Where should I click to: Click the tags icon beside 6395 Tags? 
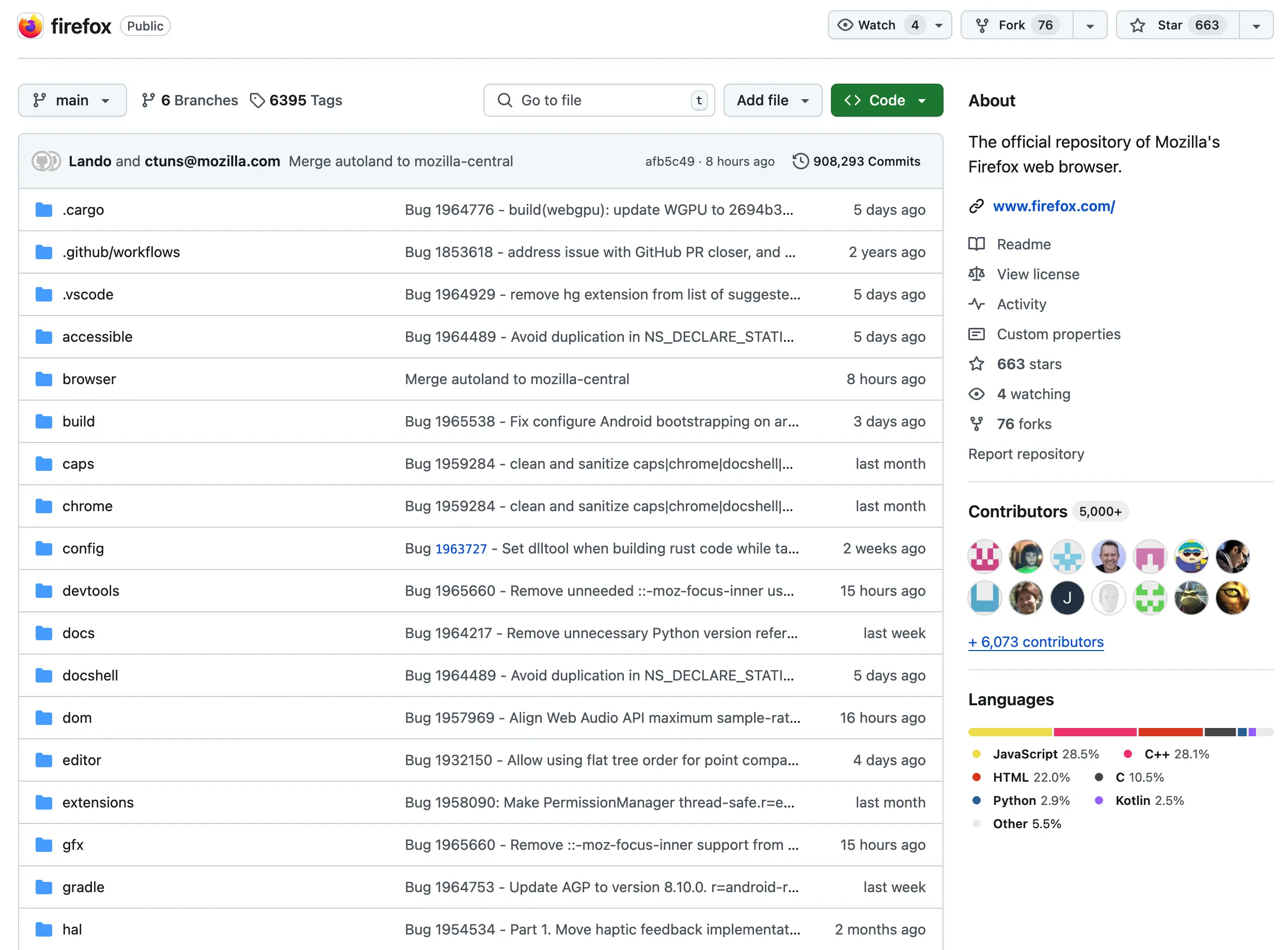pos(257,101)
